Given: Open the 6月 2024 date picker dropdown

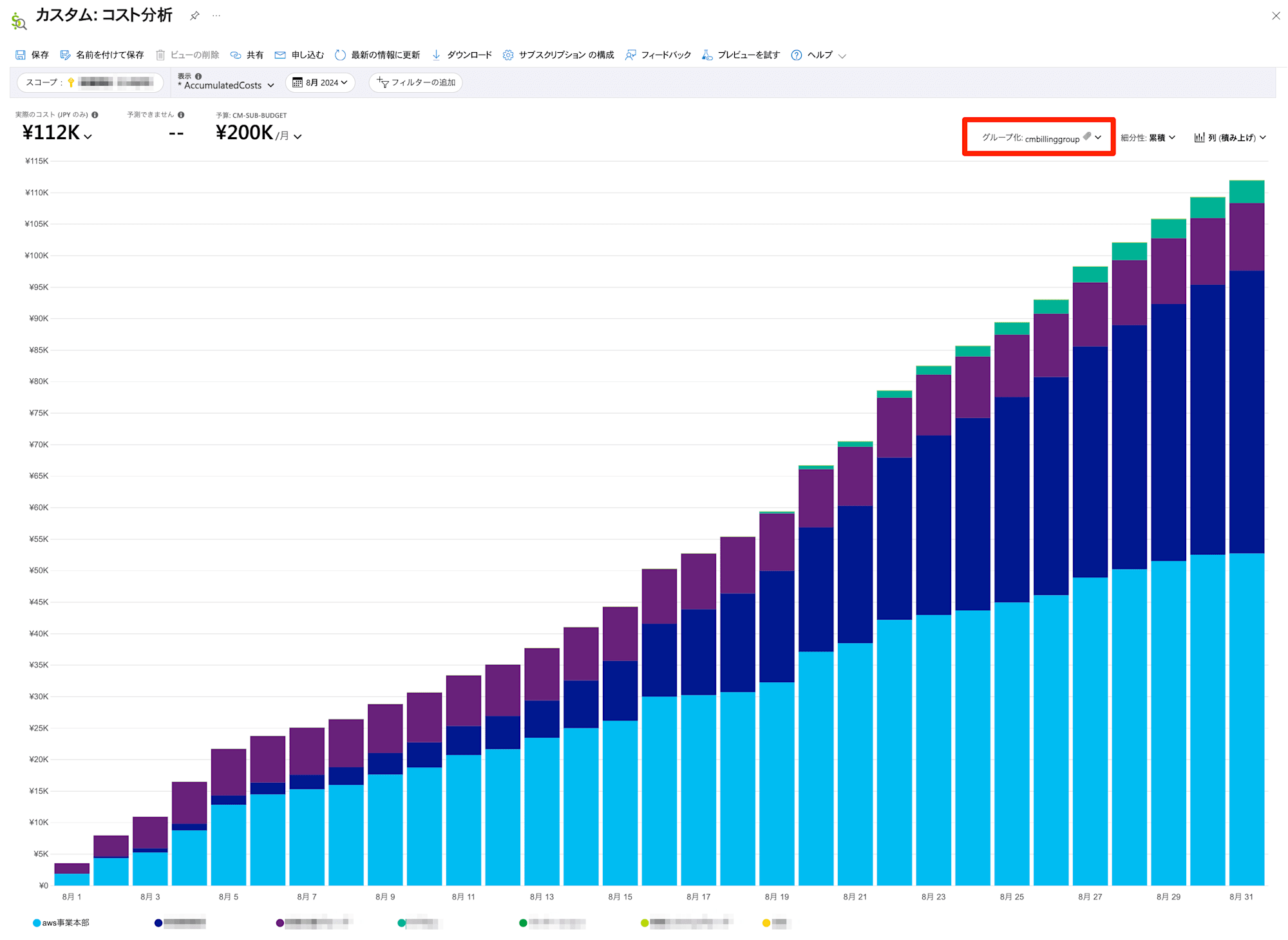Looking at the screenshot, I should (320, 83).
